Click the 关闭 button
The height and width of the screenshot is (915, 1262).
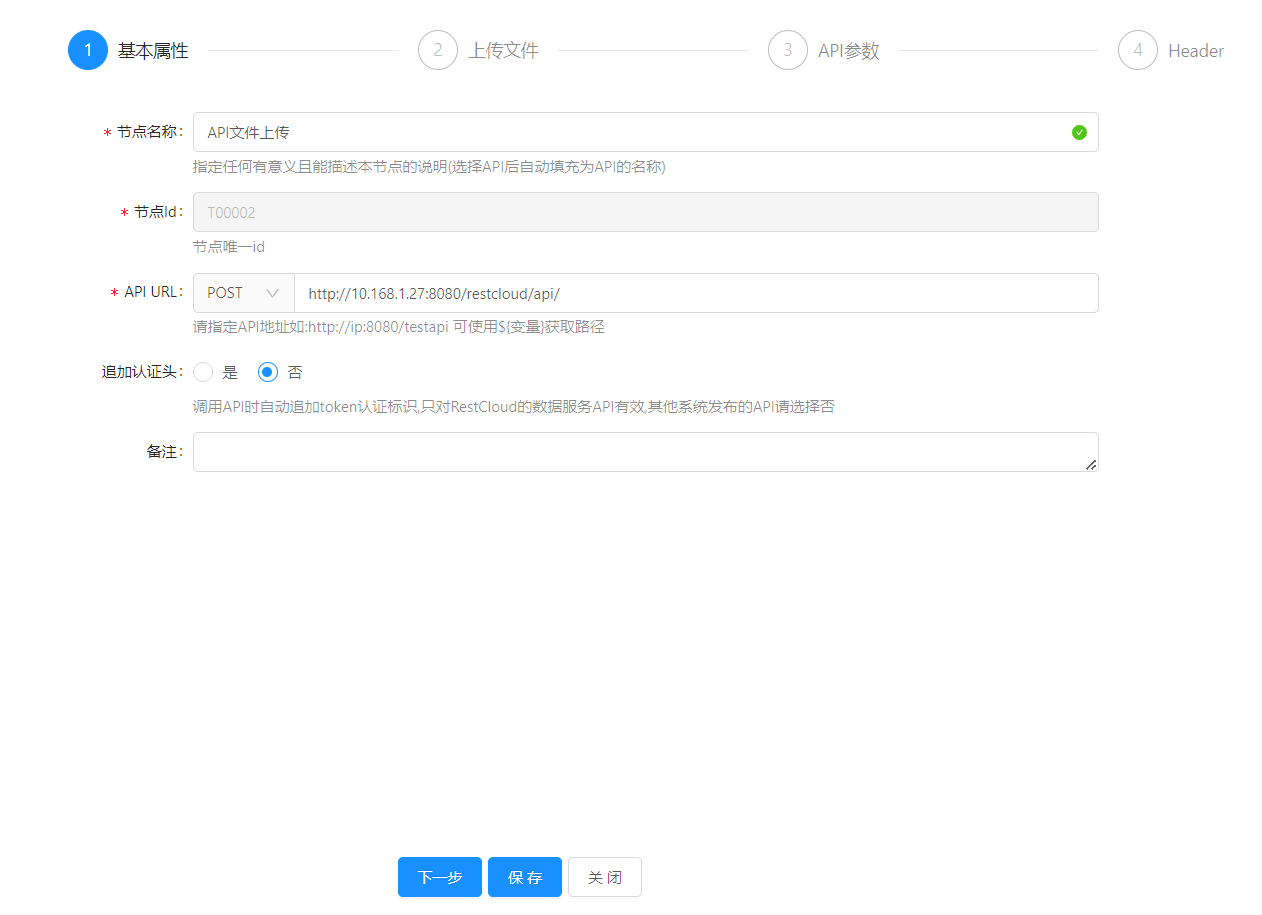pos(605,877)
